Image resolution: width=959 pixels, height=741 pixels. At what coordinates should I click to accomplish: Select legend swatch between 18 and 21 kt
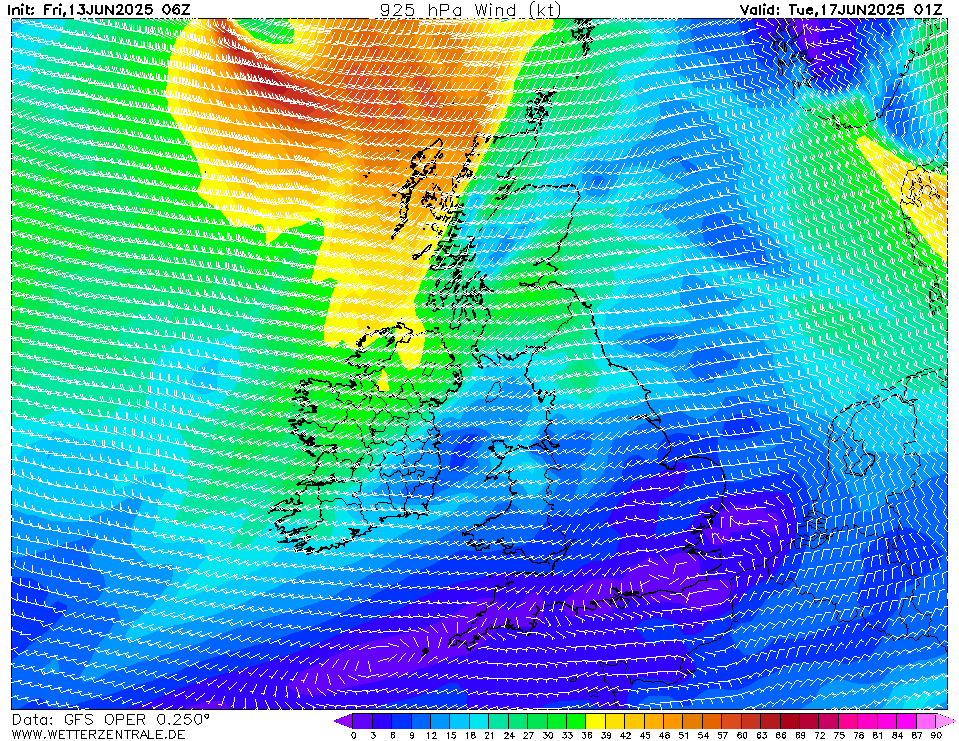(x=480, y=721)
